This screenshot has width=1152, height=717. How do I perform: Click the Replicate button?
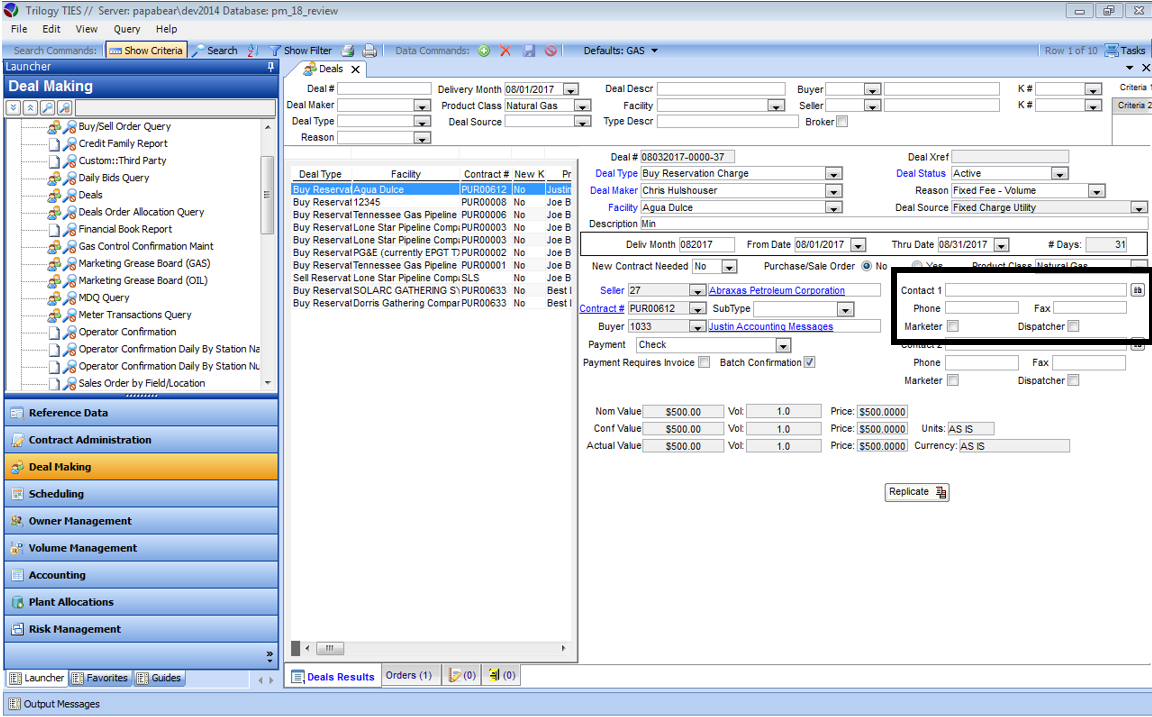[917, 492]
